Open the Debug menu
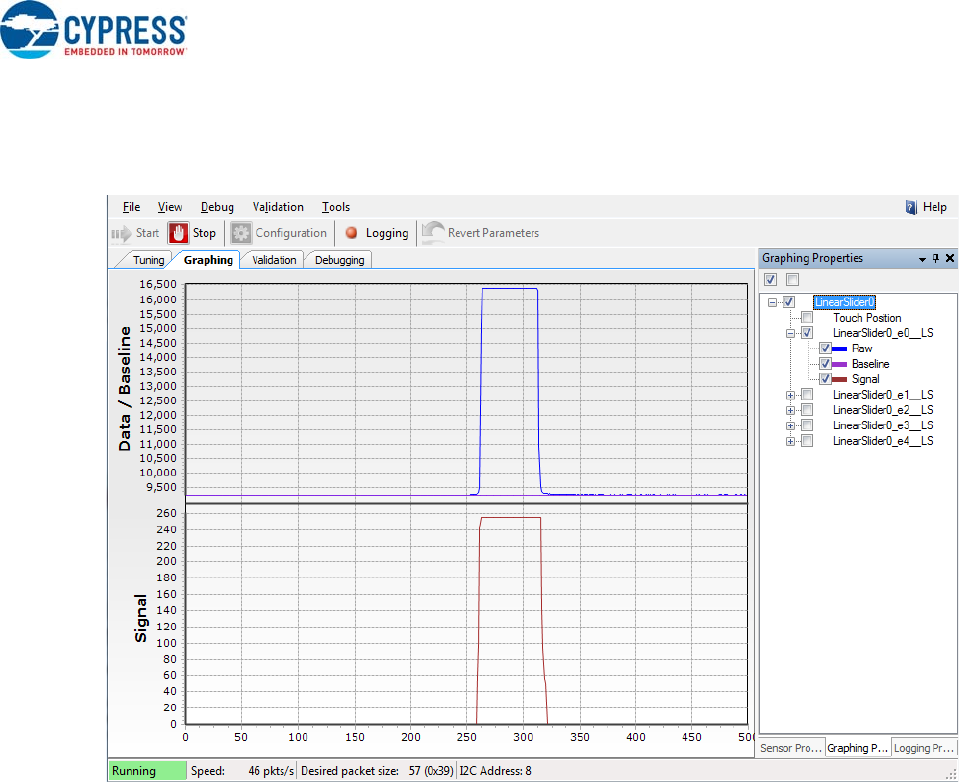The width and height of the screenshot is (959, 782). pos(217,207)
